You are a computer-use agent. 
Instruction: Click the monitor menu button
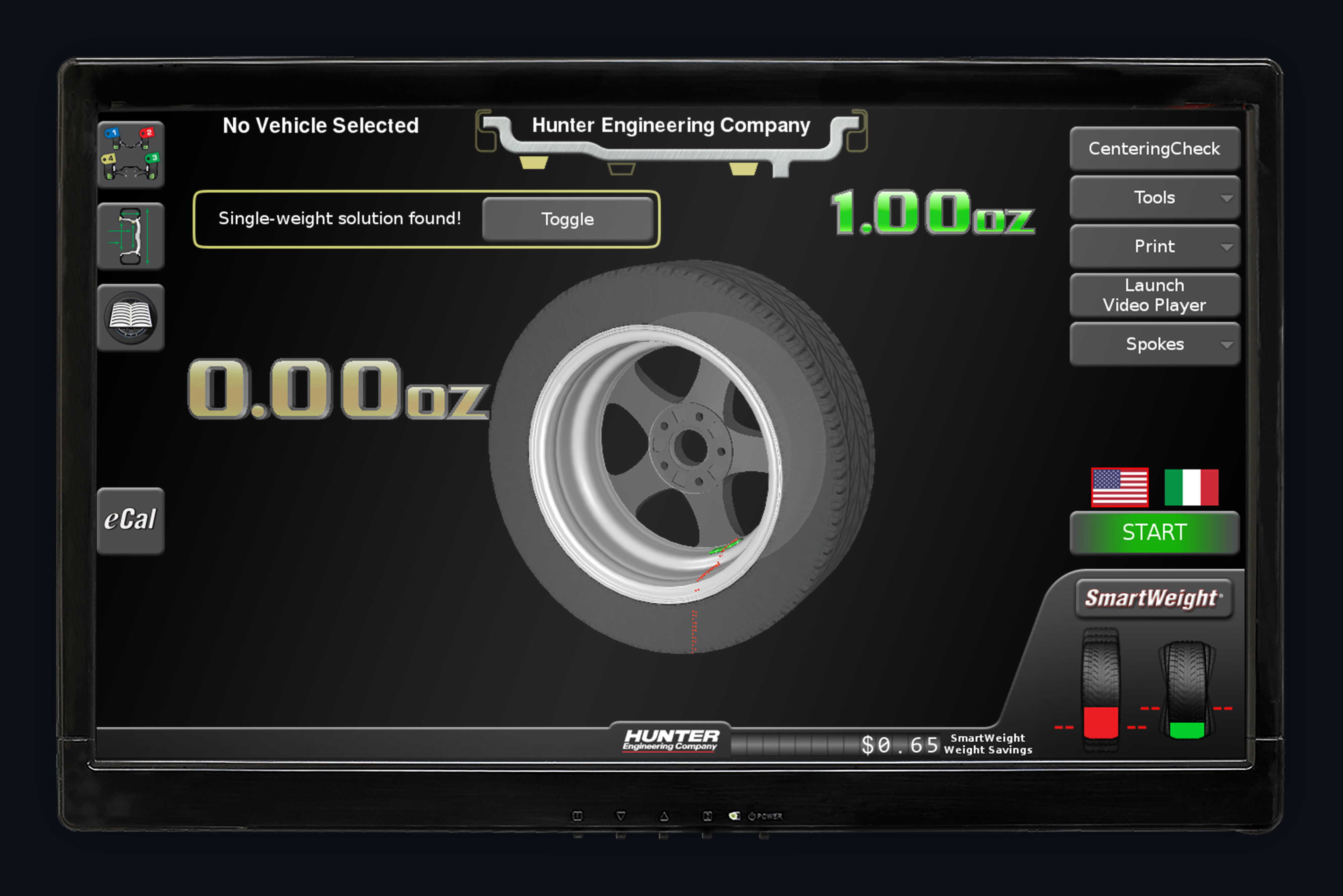pyautogui.click(x=577, y=816)
